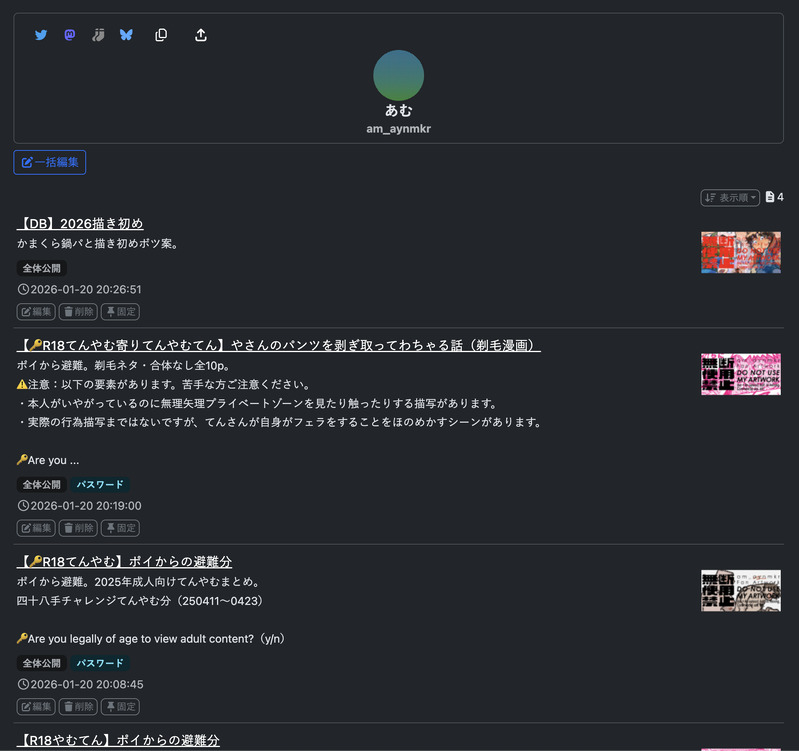Pin the post dated 2026-01-20 20:08:45

point(120,707)
